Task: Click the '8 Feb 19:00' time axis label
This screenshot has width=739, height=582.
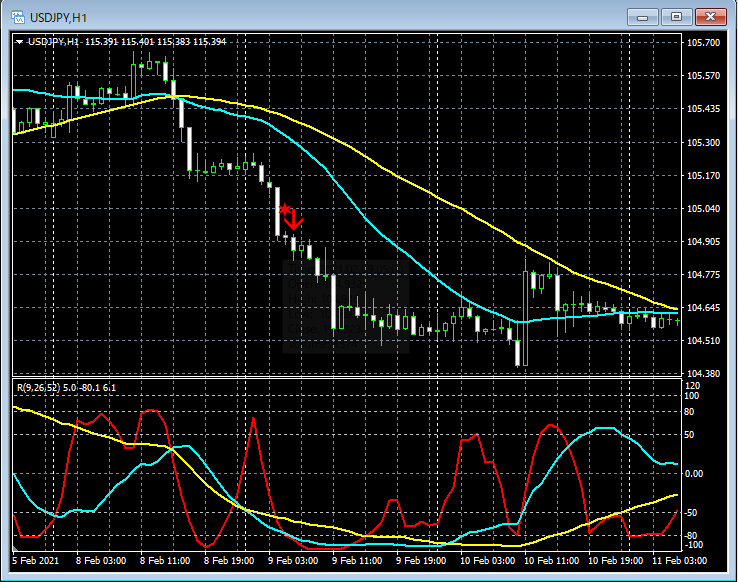Action: [x=229, y=561]
